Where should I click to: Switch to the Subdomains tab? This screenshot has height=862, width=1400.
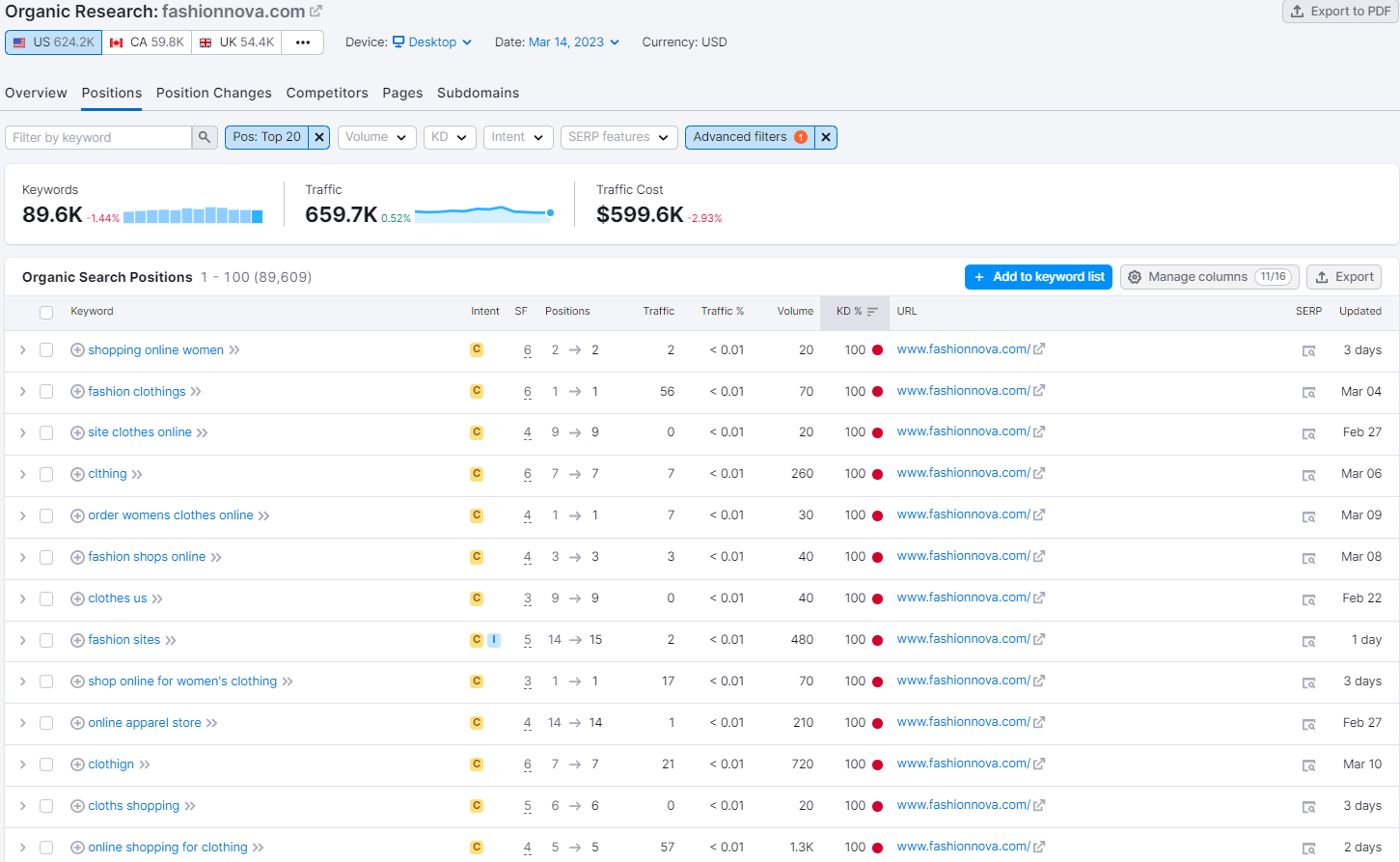click(478, 93)
